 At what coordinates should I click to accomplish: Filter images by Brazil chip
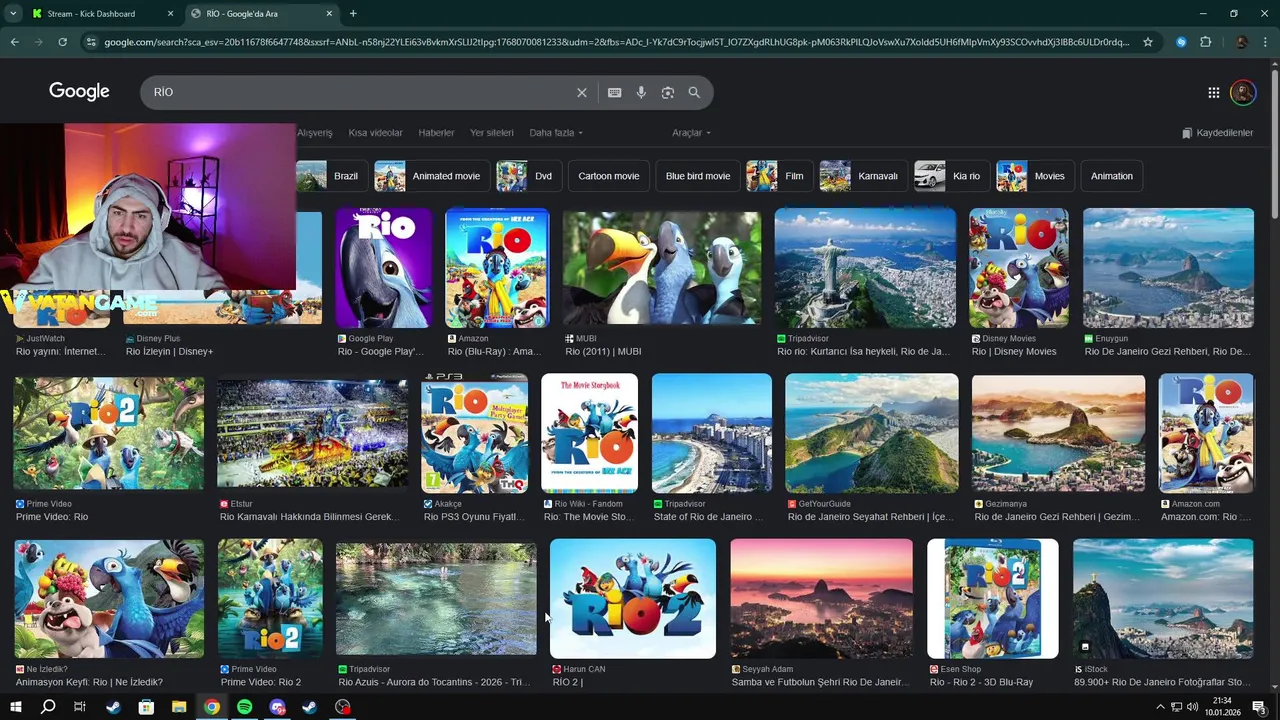point(332,176)
